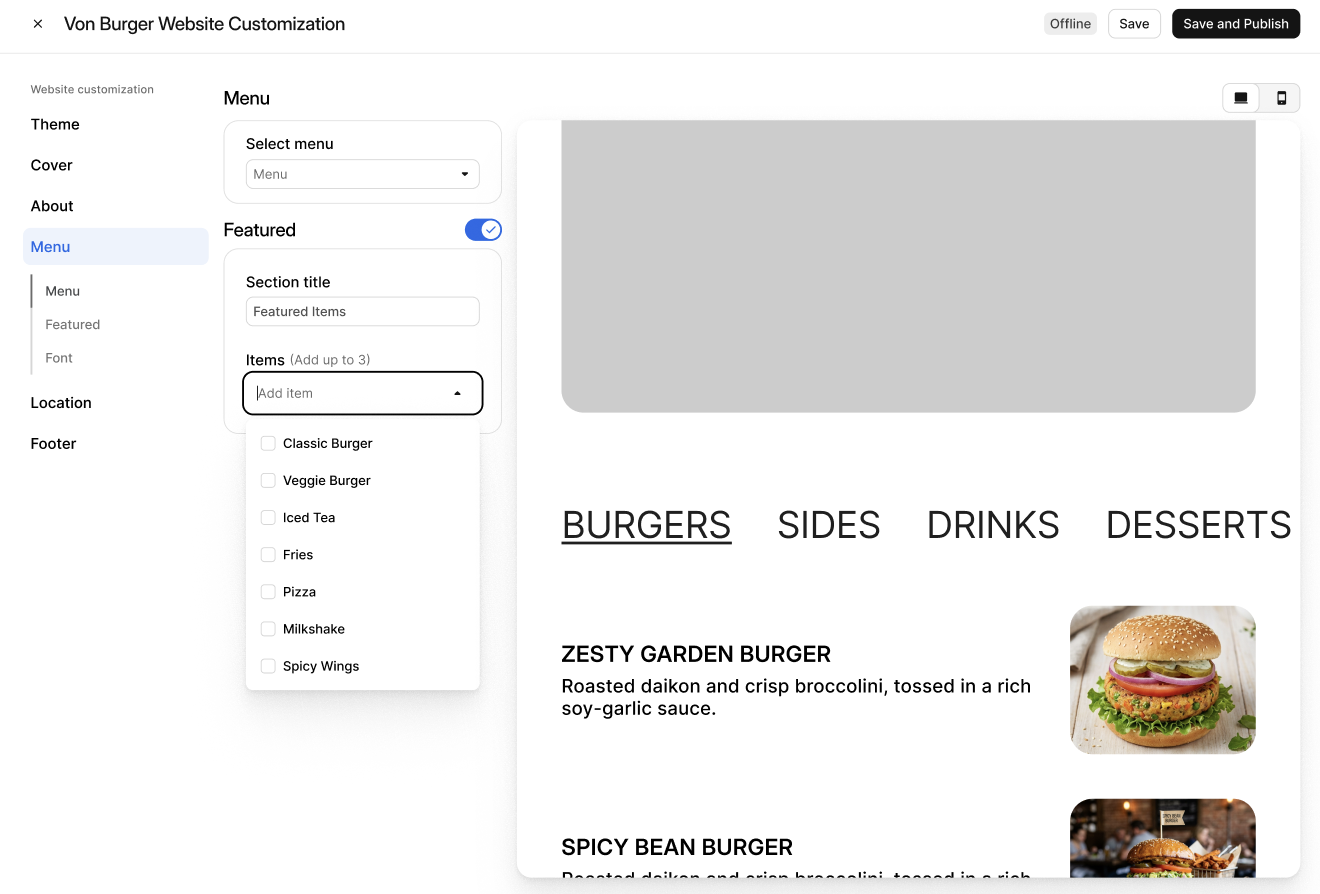
Task: Close the website customization editor
Action: pyautogui.click(x=38, y=24)
